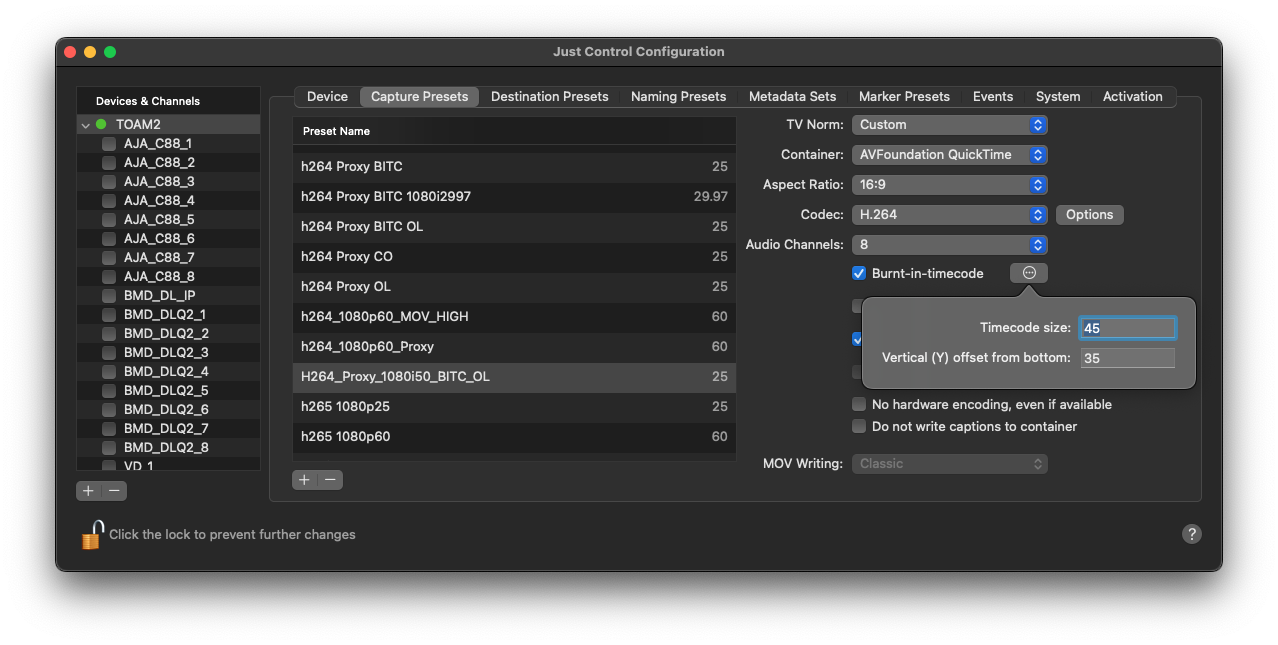The height and width of the screenshot is (645, 1278).
Task: Remove device with the minus button
Action: coord(114,491)
